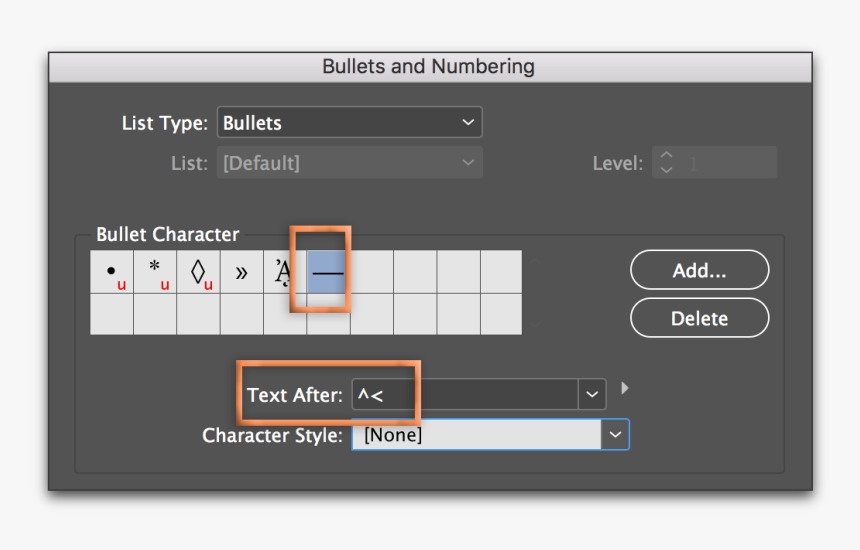The image size is (860, 550).
Task: Open Text After special characters flyout arrow
Action: coord(626,388)
